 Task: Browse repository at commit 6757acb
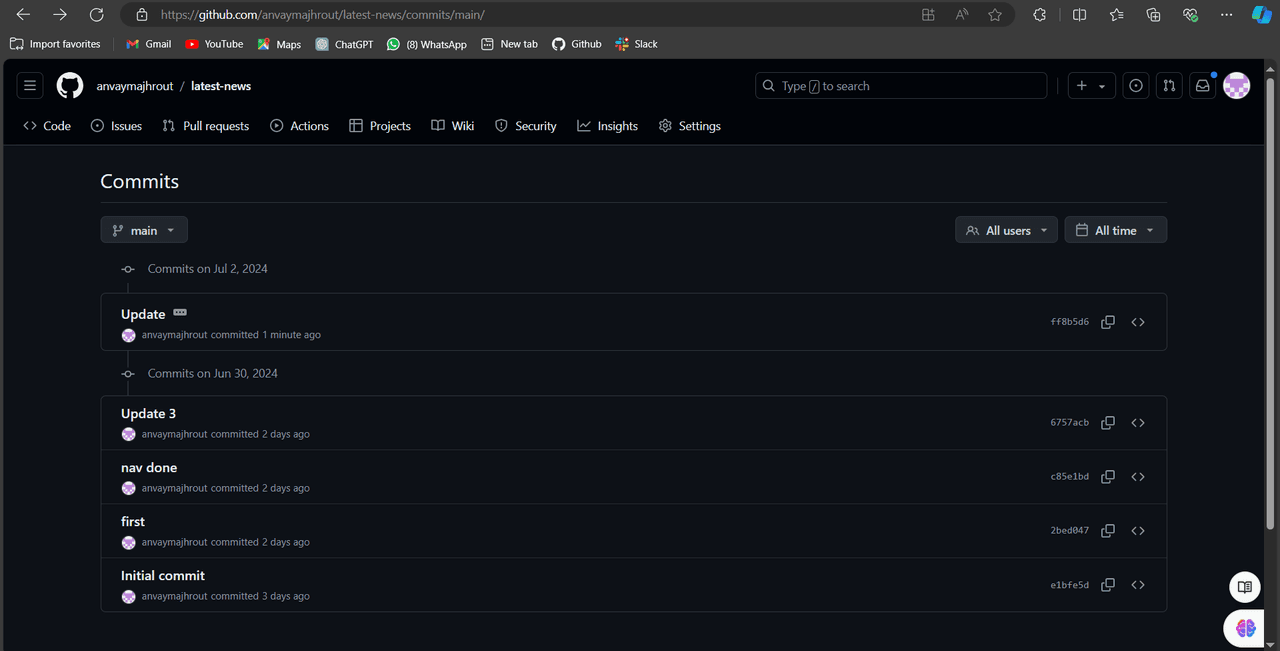click(1138, 423)
